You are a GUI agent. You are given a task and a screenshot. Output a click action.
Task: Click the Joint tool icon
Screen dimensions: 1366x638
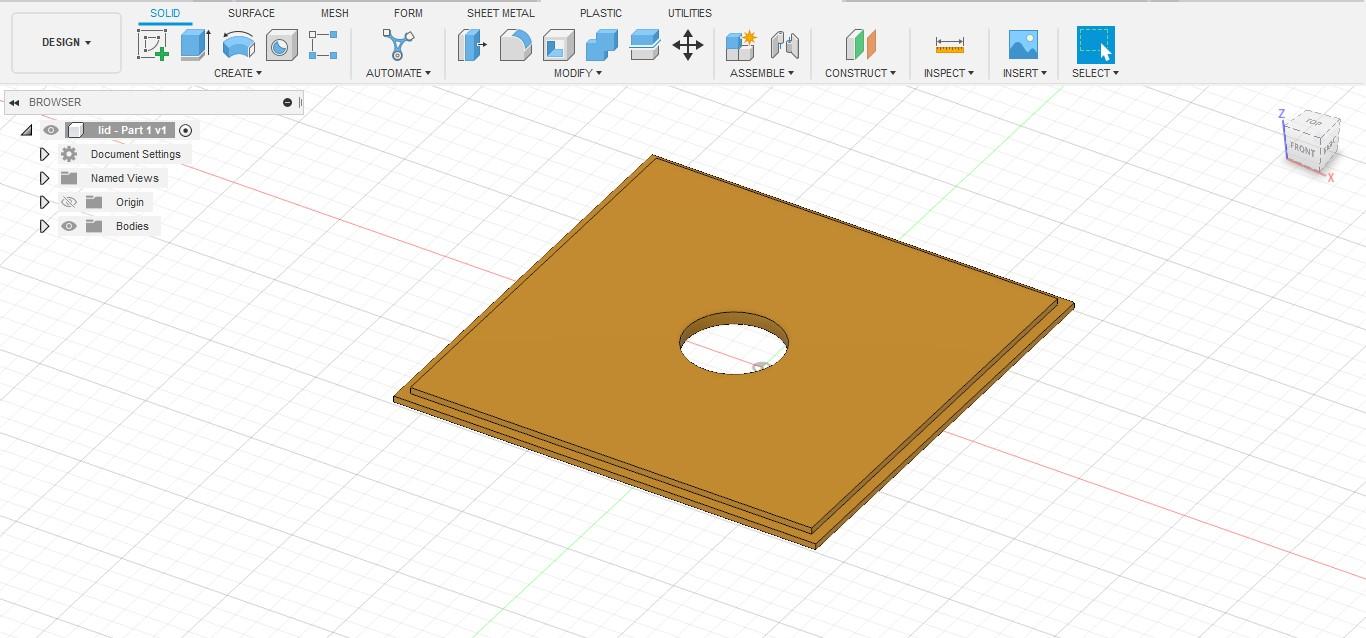784,45
